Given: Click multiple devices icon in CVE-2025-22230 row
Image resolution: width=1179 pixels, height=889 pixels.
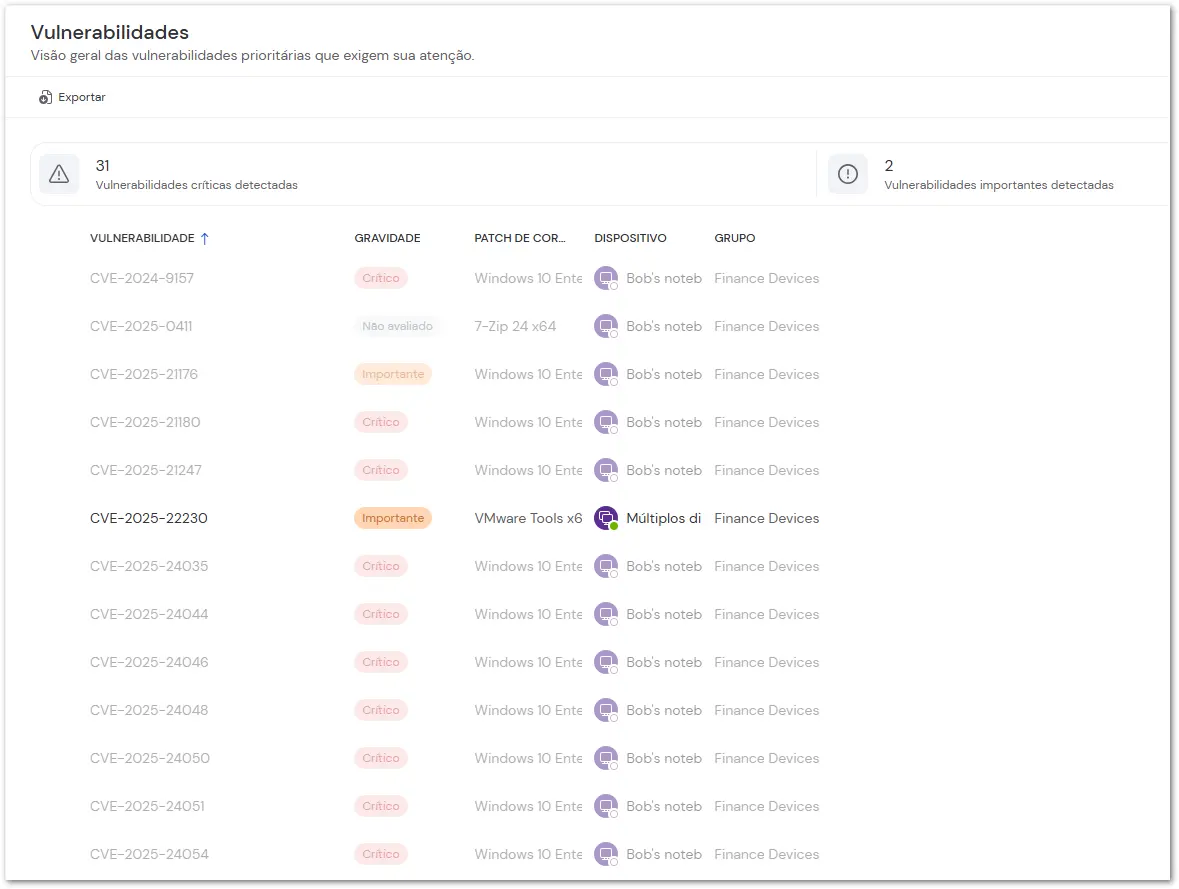Looking at the screenshot, I should [606, 518].
